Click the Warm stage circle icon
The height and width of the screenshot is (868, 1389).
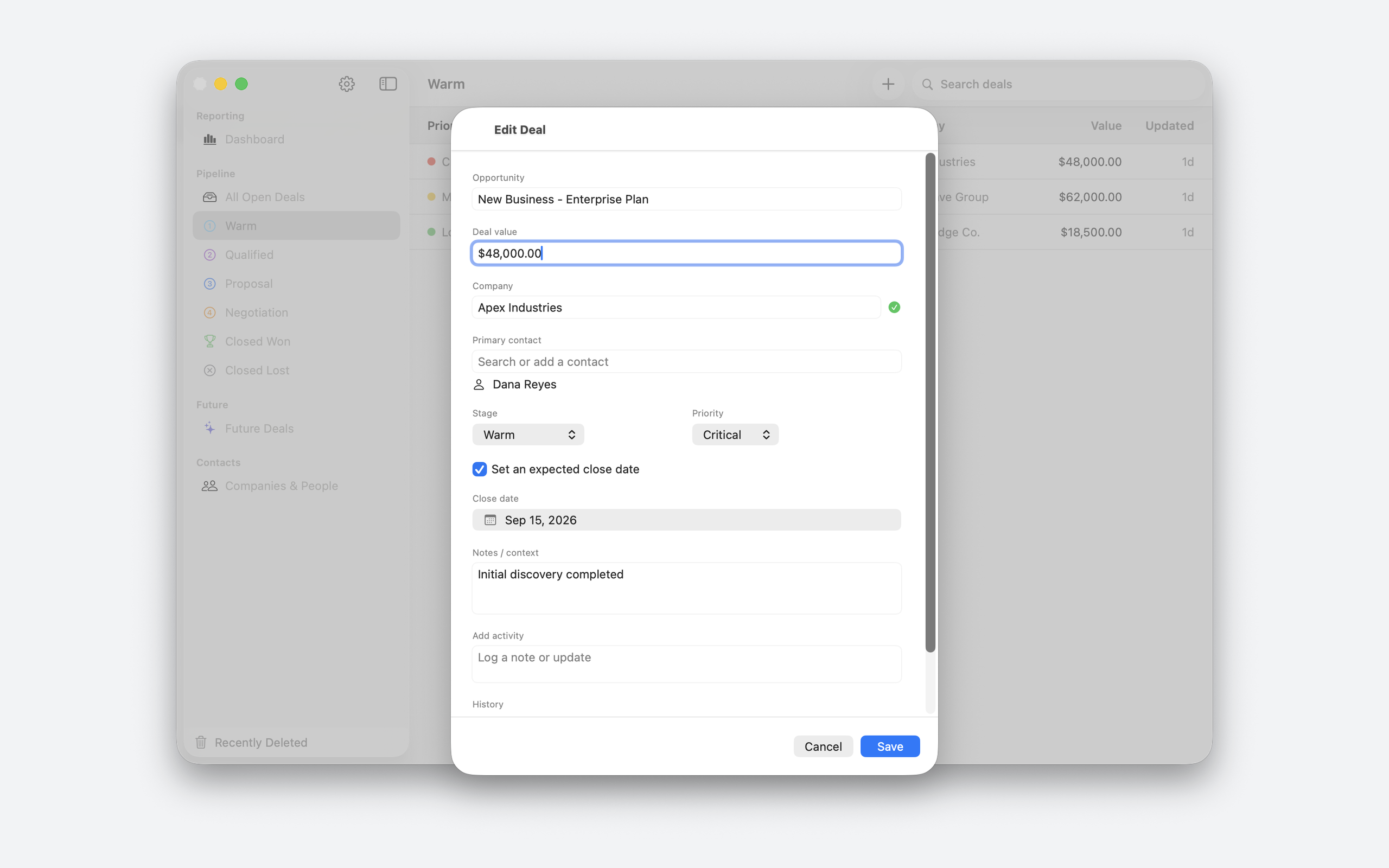pyautogui.click(x=210, y=226)
